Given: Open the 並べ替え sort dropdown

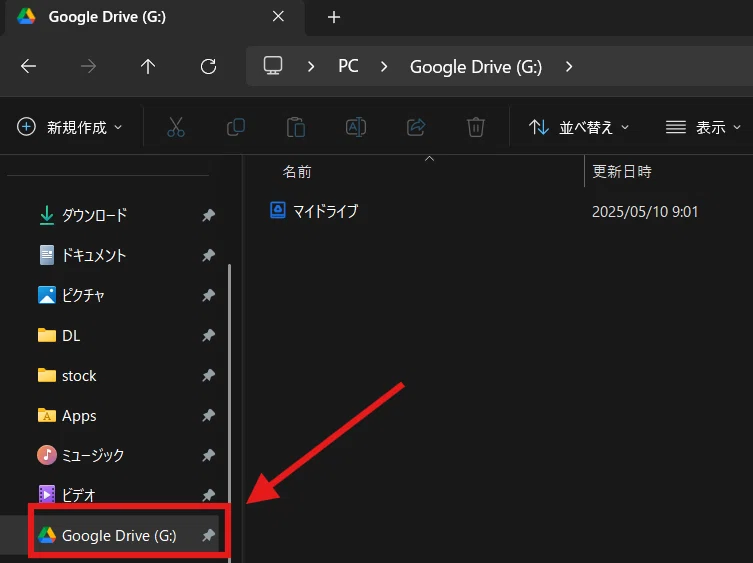Looking at the screenshot, I should click(579, 127).
